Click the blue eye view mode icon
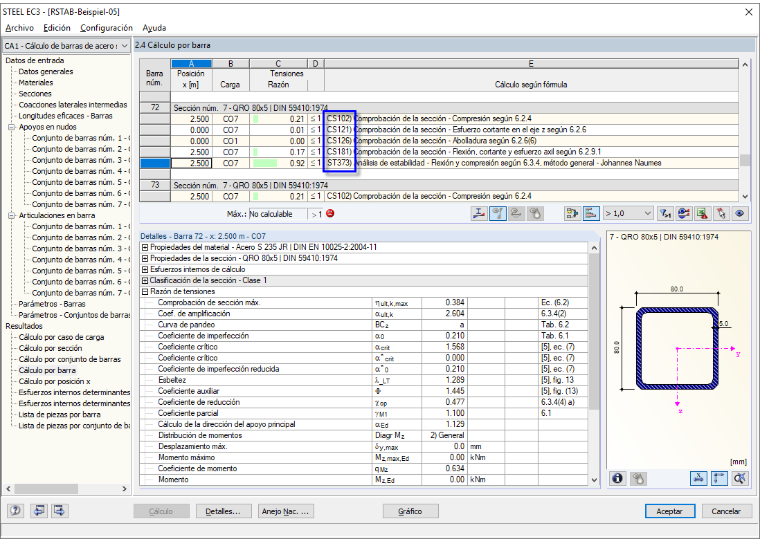Image resolution: width=760 pixels, height=542 pixels. click(x=740, y=213)
